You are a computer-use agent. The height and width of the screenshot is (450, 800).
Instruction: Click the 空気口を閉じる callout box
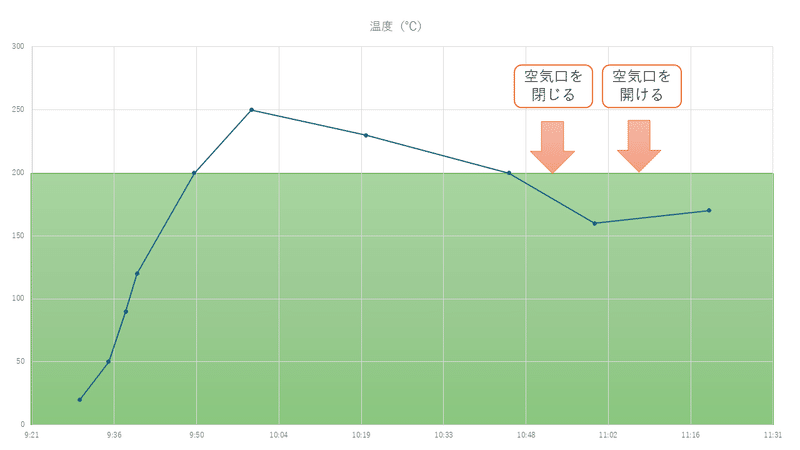coord(553,86)
